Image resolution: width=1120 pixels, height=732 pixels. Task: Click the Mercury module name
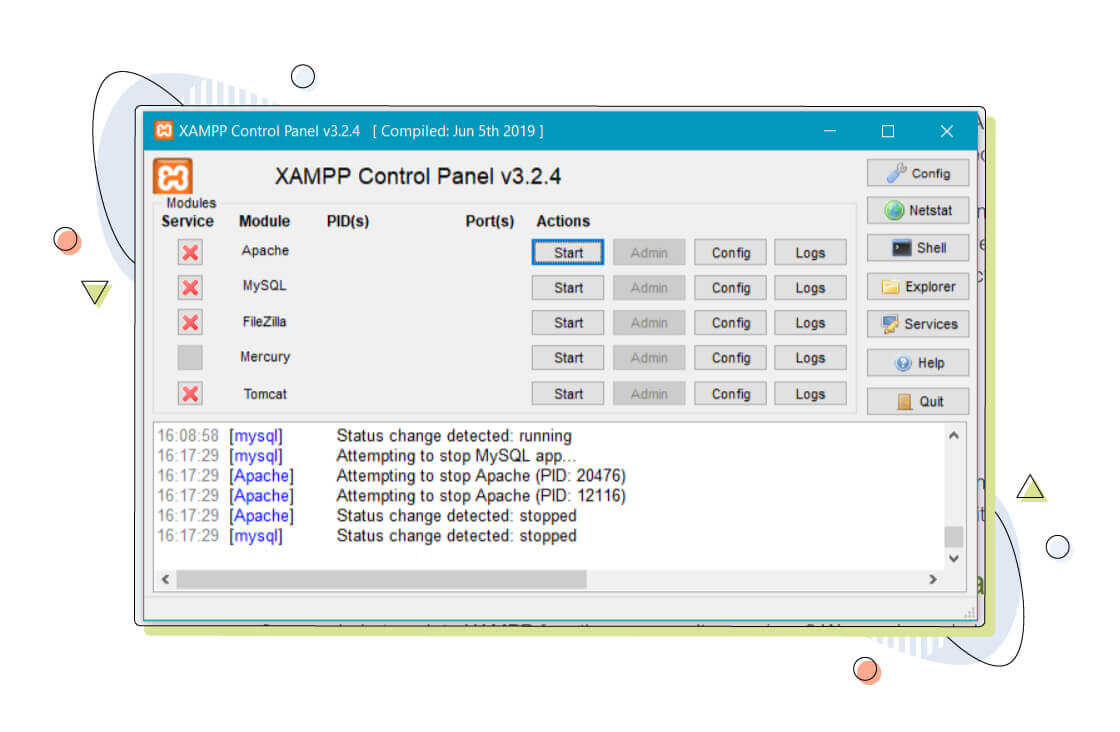coord(265,357)
